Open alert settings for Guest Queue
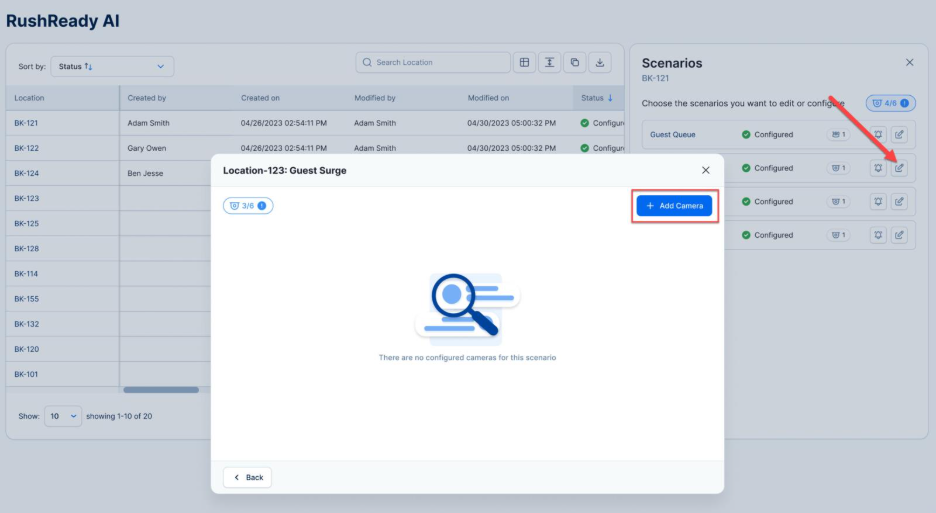The width and height of the screenshot is (936, 513). [878, 134]
